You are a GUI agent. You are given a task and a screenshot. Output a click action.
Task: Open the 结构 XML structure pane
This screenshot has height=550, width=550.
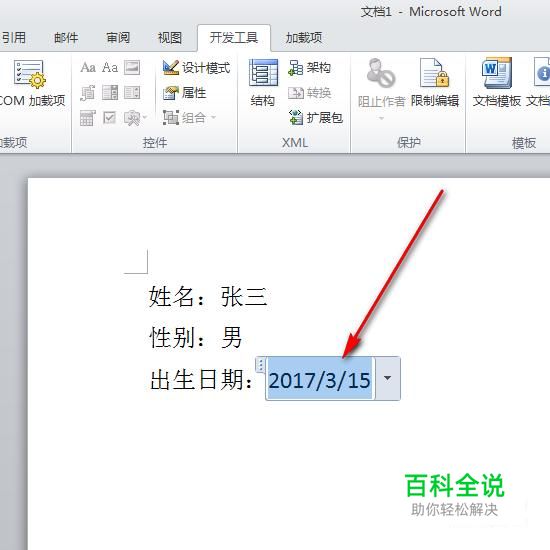[263, 83]
